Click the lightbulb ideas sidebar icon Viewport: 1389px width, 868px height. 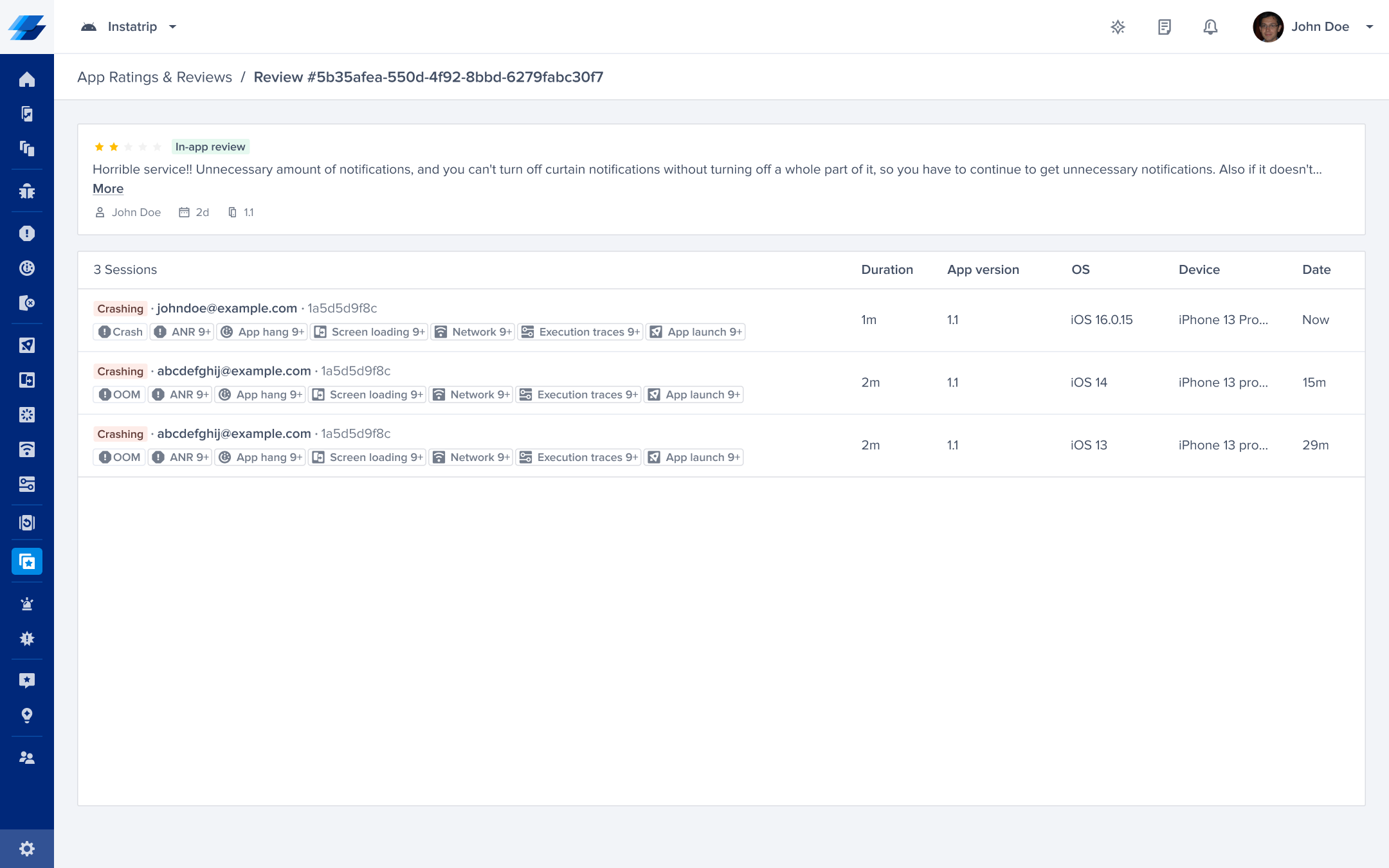tap(27, 716)
